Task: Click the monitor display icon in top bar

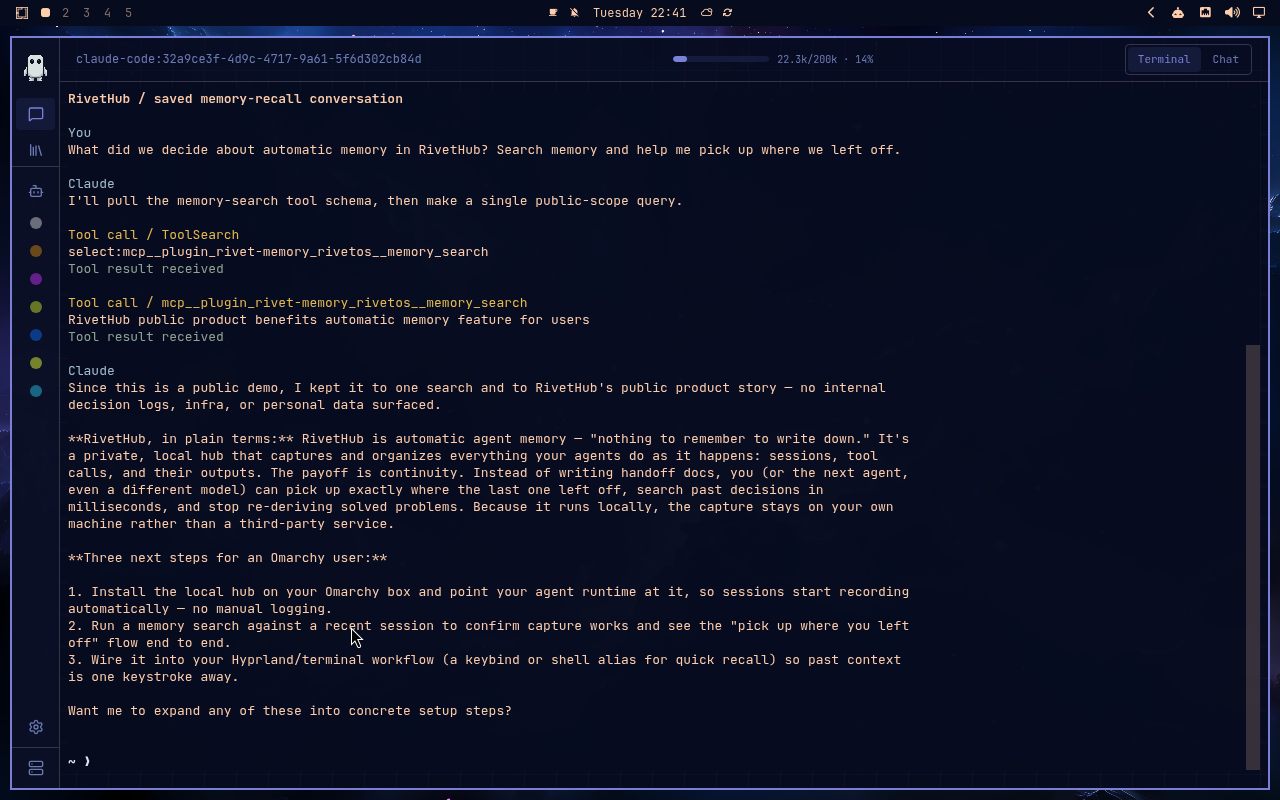Action: (x=1259, y=13)
